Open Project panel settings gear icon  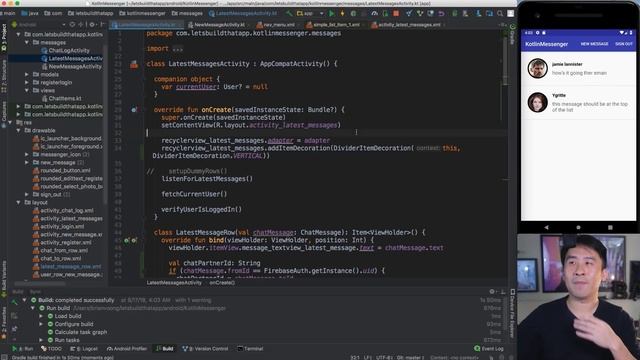(x=92, y=24)
